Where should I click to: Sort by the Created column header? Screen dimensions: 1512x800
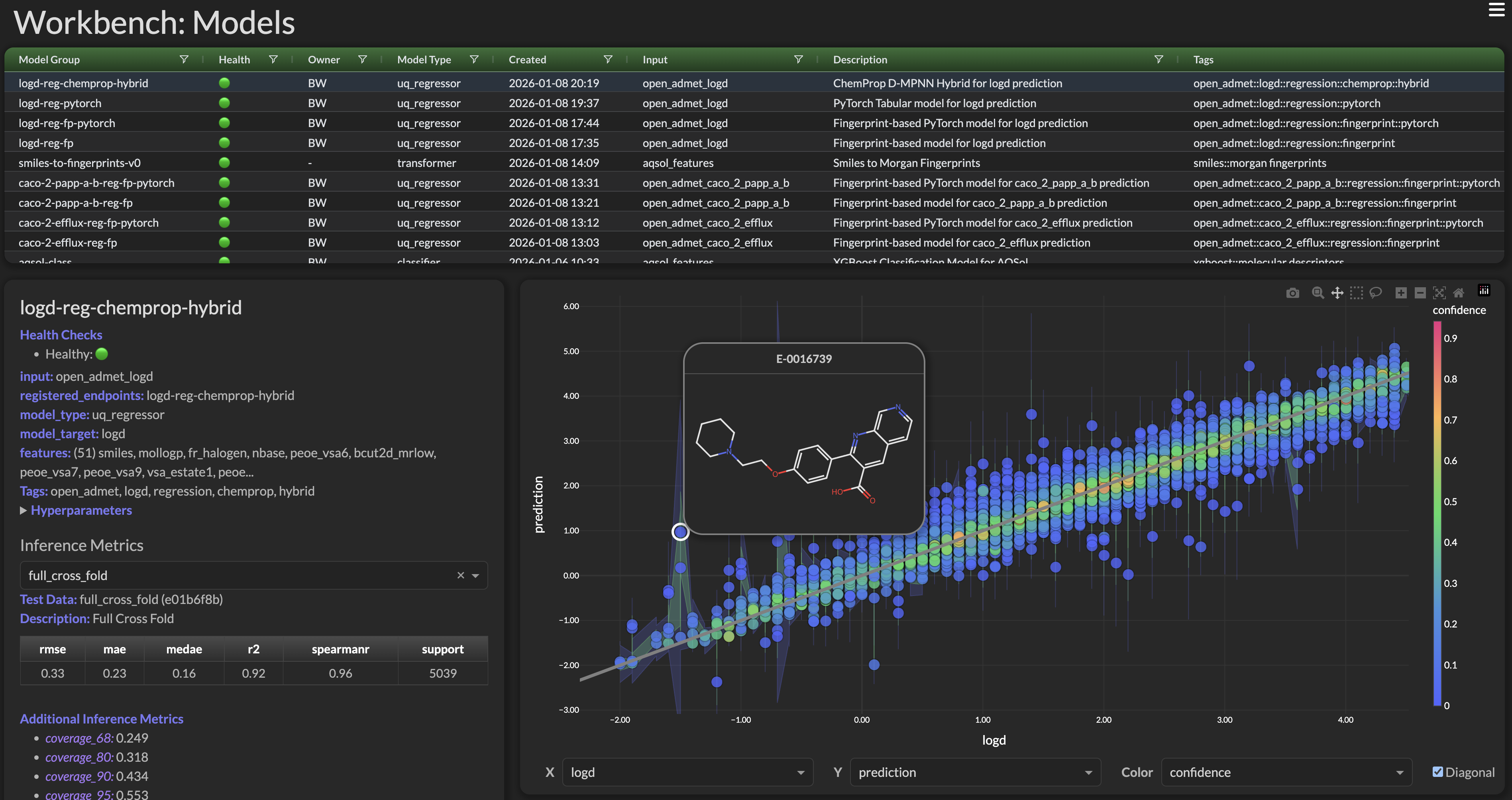pyautogui.click(x=527, y=59)
